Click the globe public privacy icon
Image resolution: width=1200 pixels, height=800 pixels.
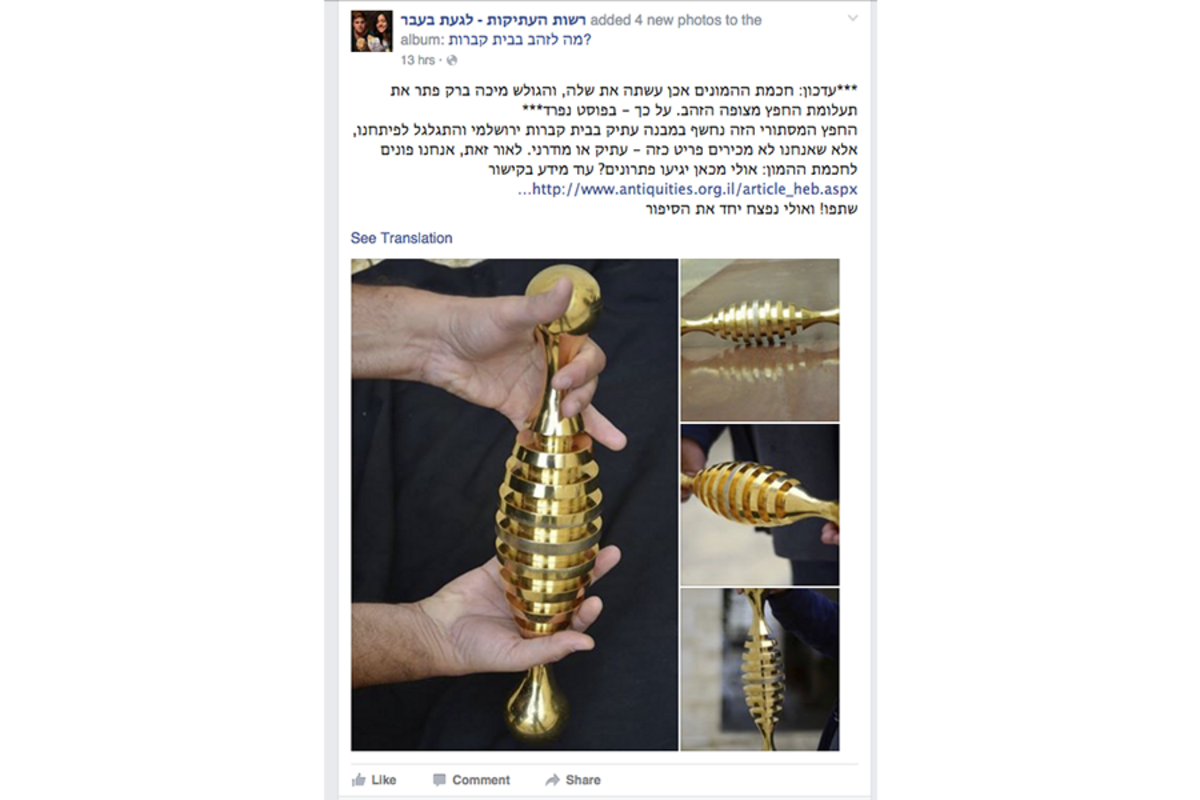[453, 61]
